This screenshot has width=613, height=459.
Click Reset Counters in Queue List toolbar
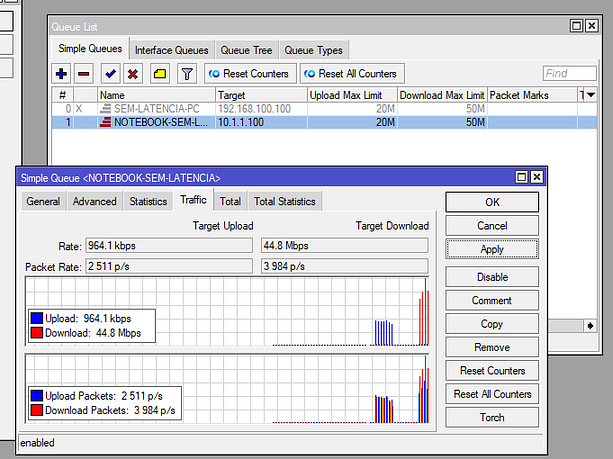tap(249, 74)
